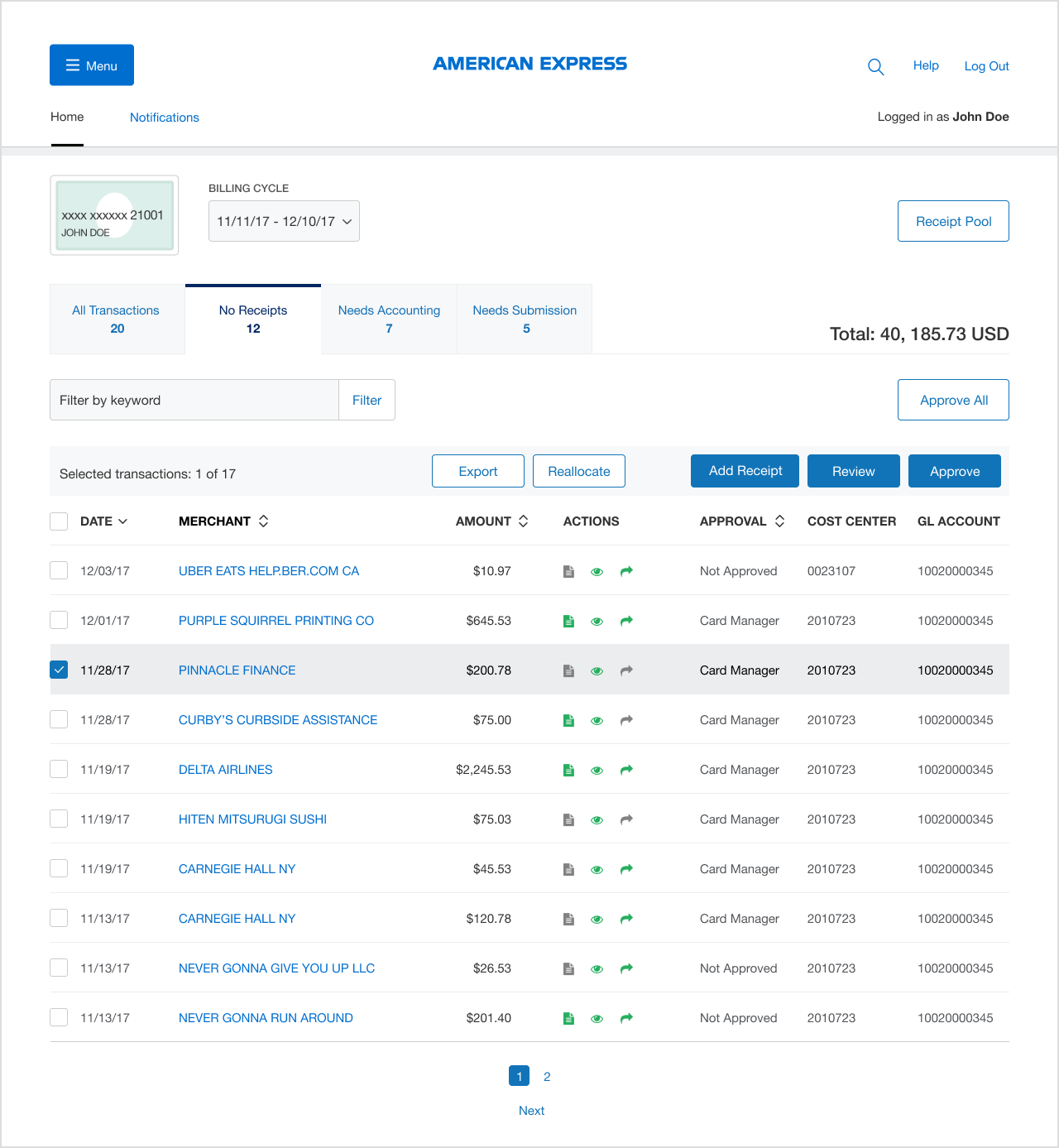This screenshot has width=1059, height=1148.
Task: Click forward arrow in HITEN MITSURUGI SUSHI row
Action: 626,819
